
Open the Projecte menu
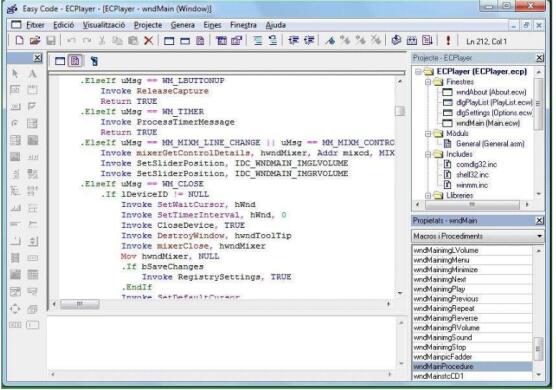pos(148,25)
